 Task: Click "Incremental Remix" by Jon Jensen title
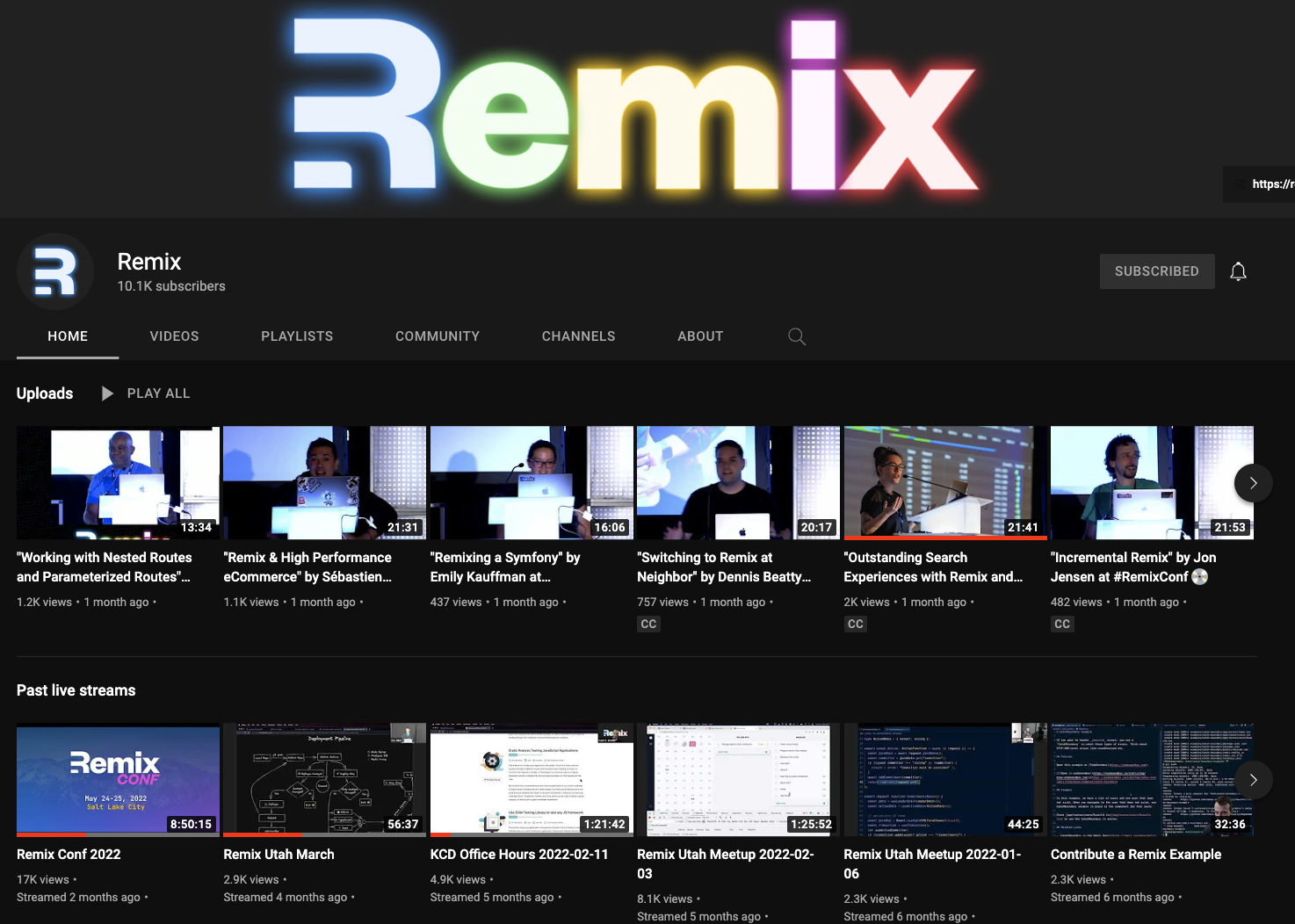pos(1133,567)
